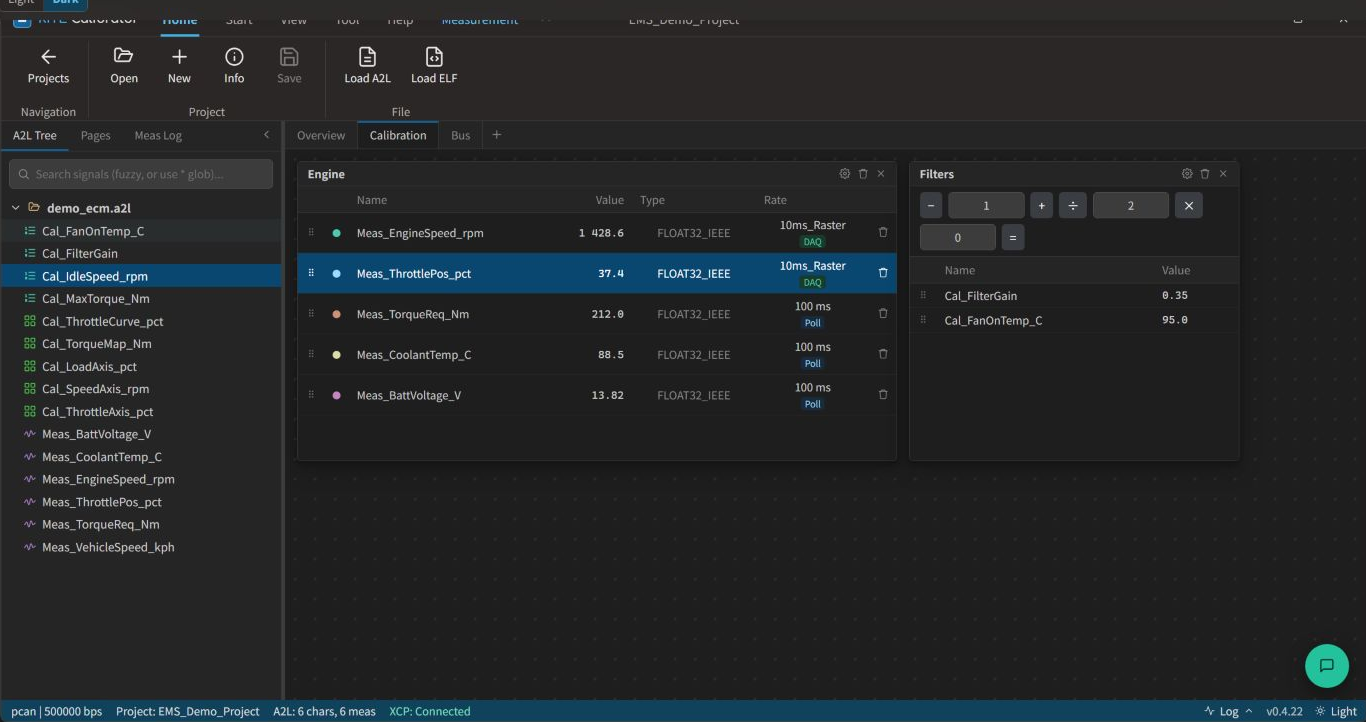Click the equals button in Filters
This screenshot has width=1366, height=722.
[1013, 238]
